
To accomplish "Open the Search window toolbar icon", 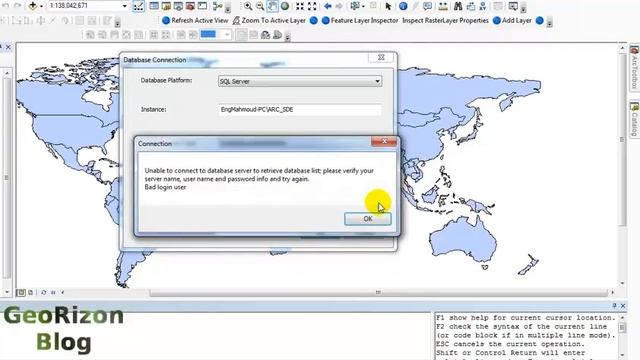I will pyautogui.click(x=178, y=6).
